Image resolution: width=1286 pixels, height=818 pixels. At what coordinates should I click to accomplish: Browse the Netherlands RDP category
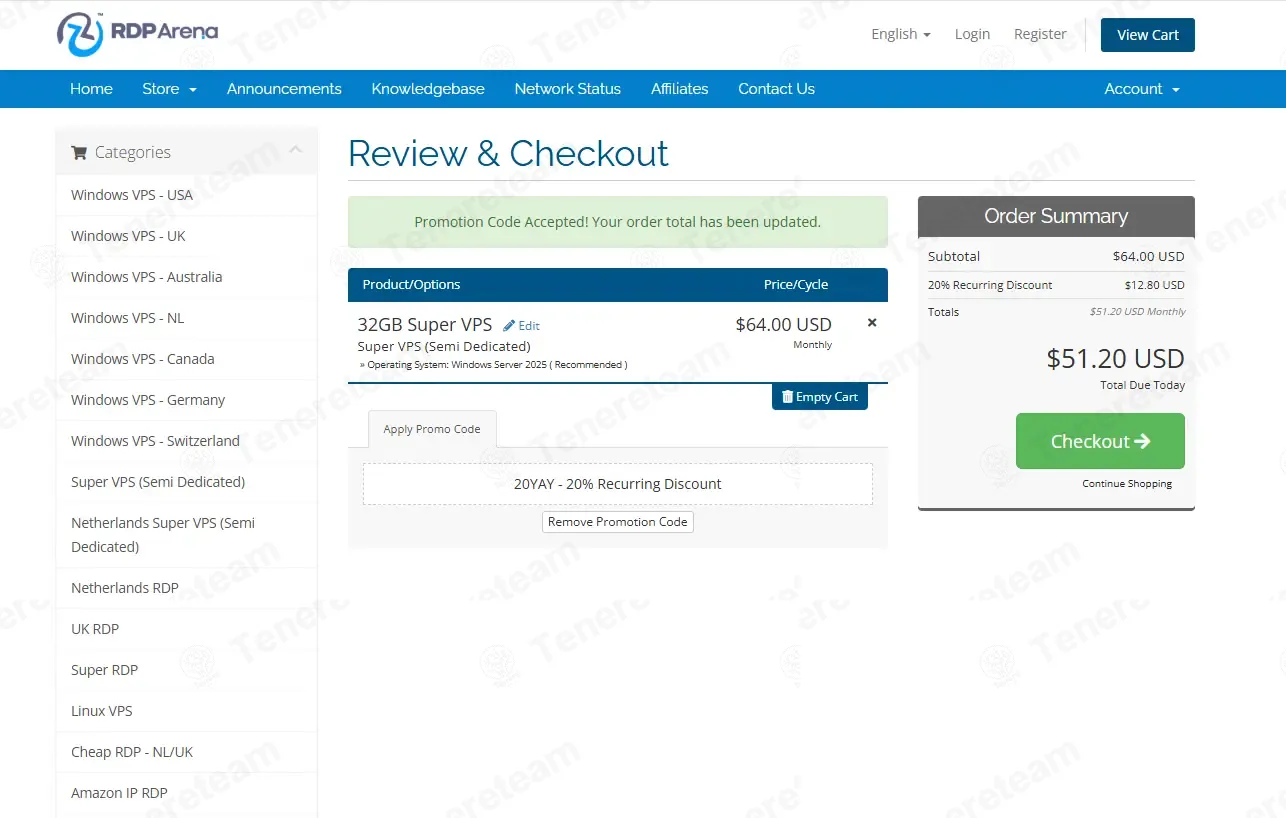[x=187, y=588]
